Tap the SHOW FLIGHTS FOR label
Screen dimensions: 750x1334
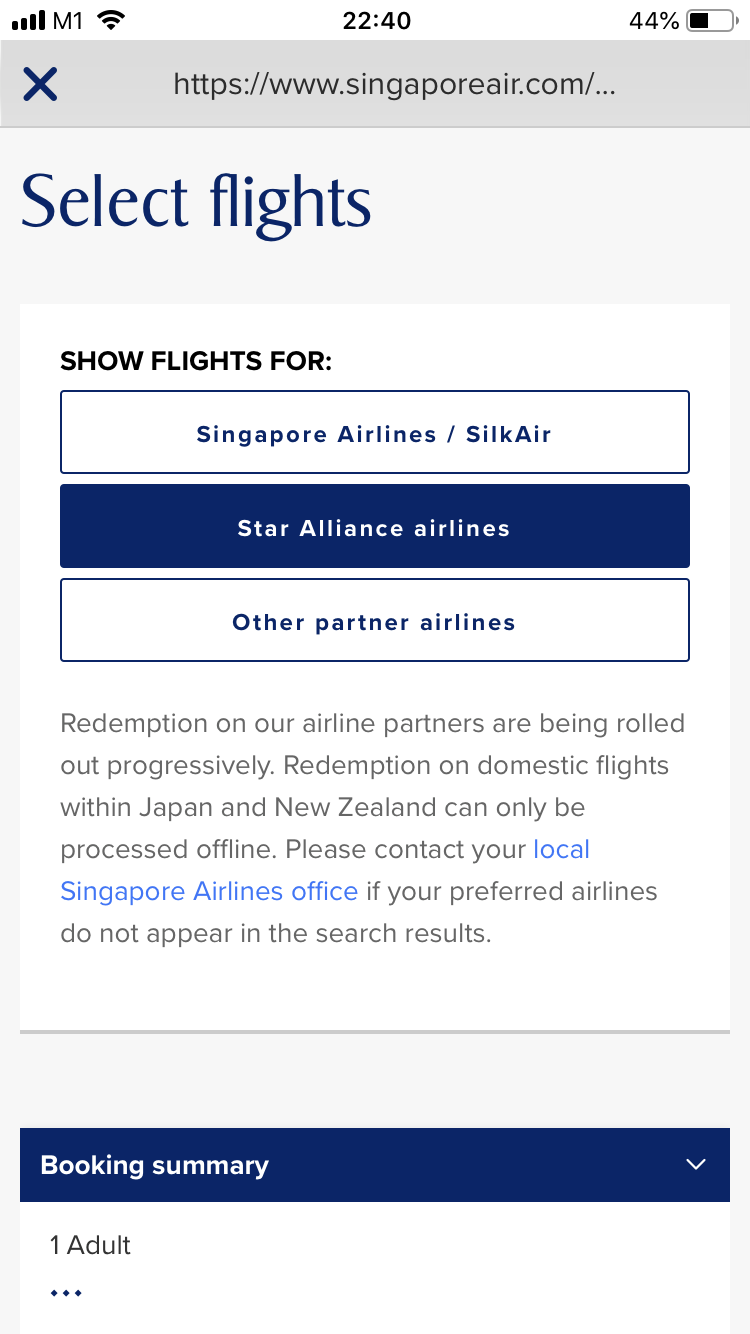pyautogui.click(x=196, y=361)
